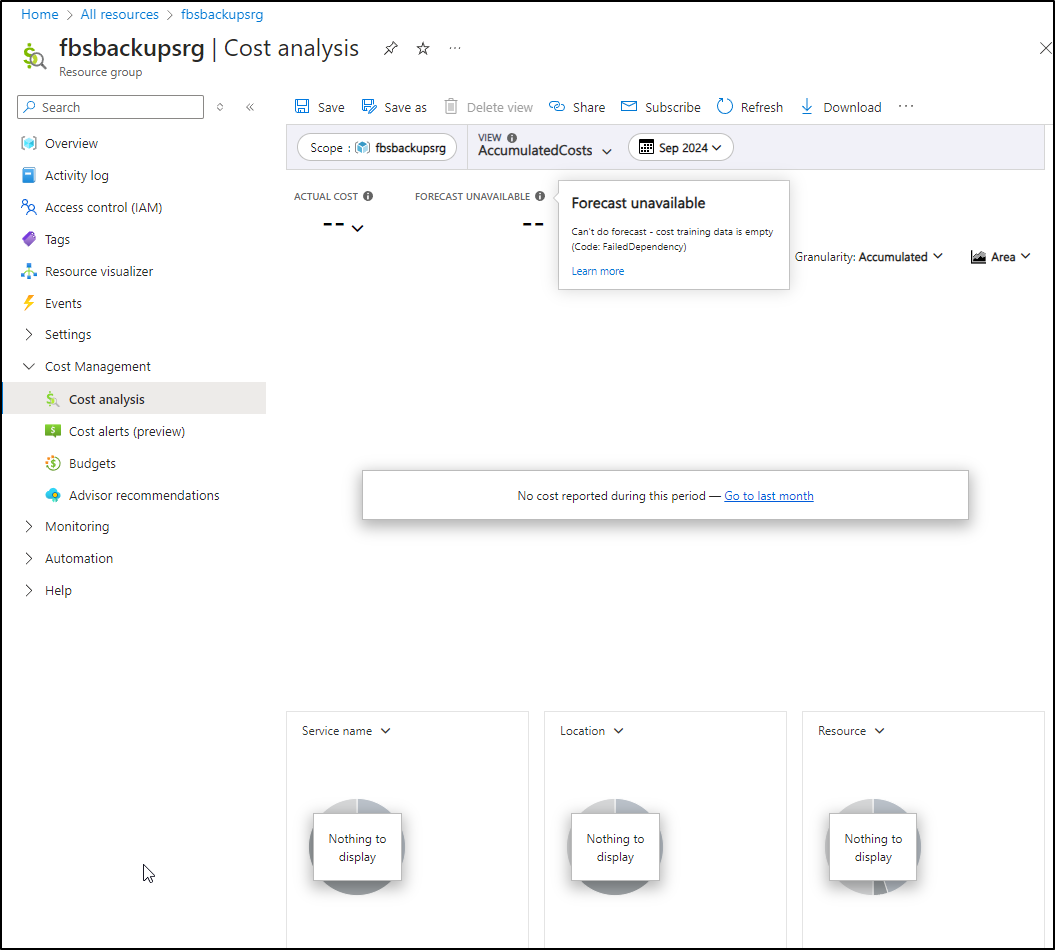Screen dimensions: 1055x950
Task: Collapse the sidebar with the double chevron
Action: coord(250,107)
